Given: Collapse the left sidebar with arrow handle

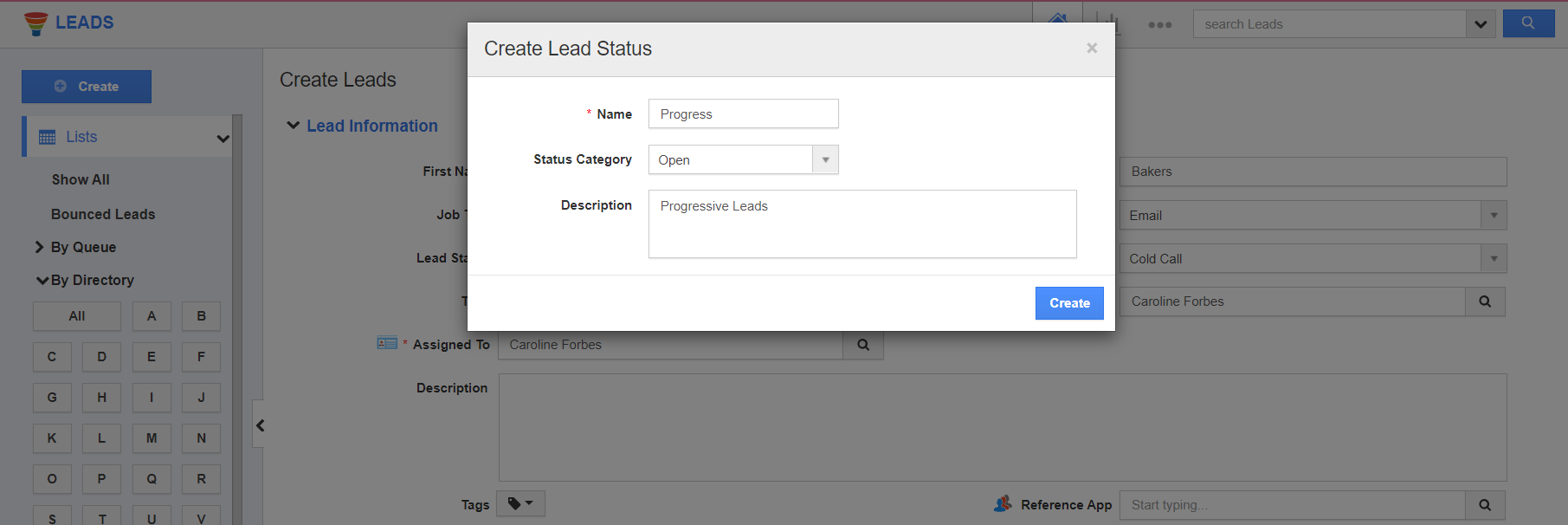Looking at the screenshot, I should click(259, 425).
